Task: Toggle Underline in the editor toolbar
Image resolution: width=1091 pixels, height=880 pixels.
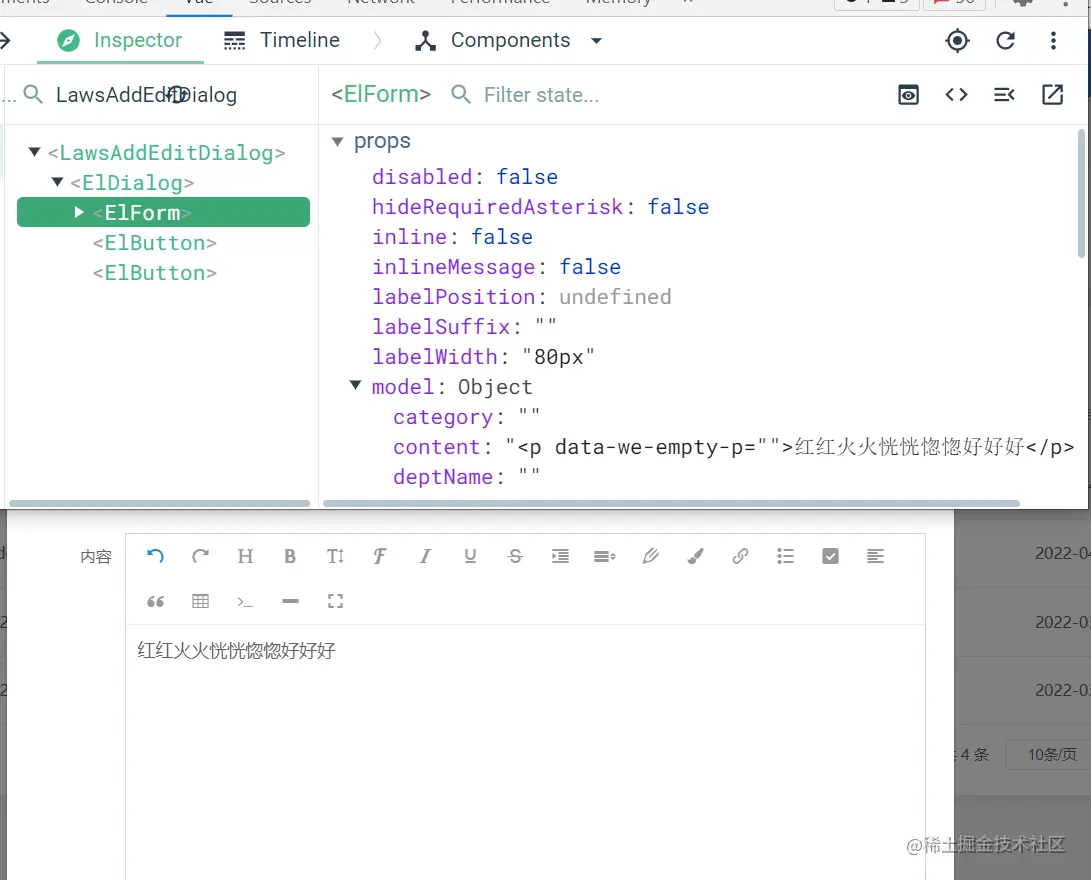Action: pos(470,556)
